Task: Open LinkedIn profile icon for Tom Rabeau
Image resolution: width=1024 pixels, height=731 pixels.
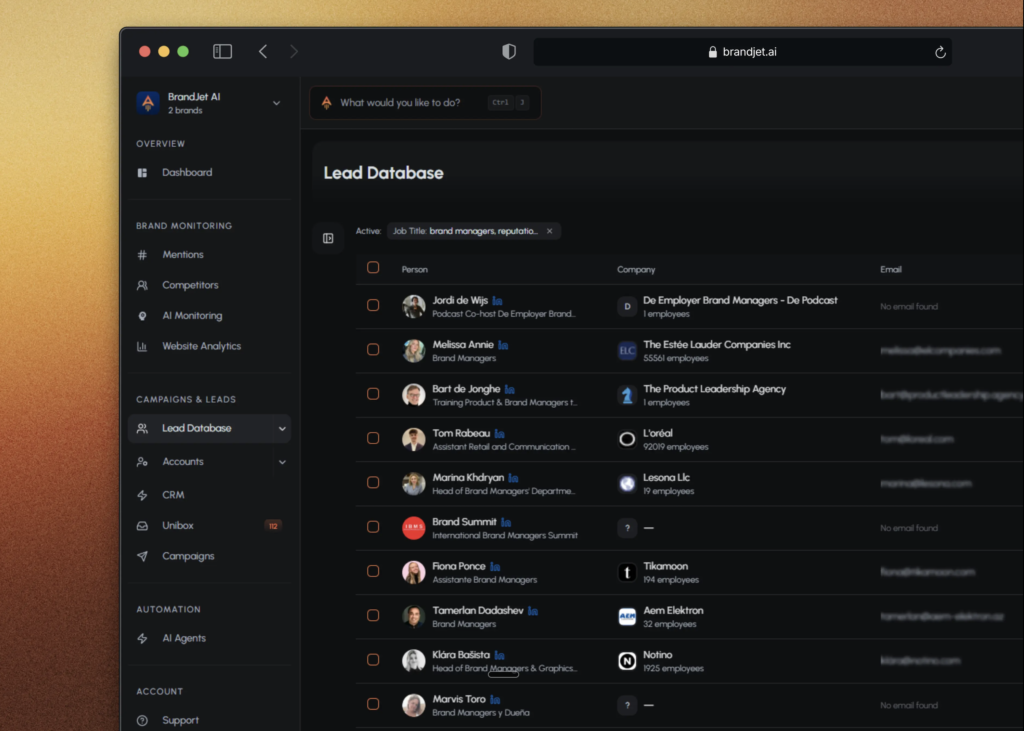Action: 500,433
